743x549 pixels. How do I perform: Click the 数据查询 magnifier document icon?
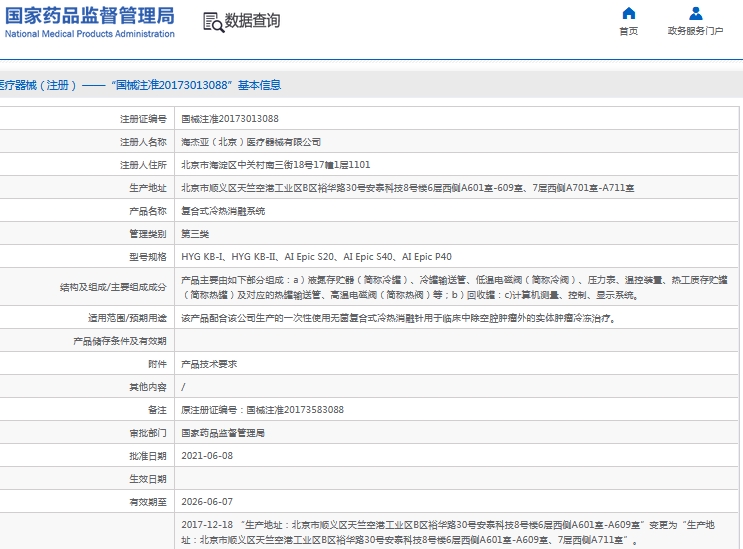coord(213,22)
